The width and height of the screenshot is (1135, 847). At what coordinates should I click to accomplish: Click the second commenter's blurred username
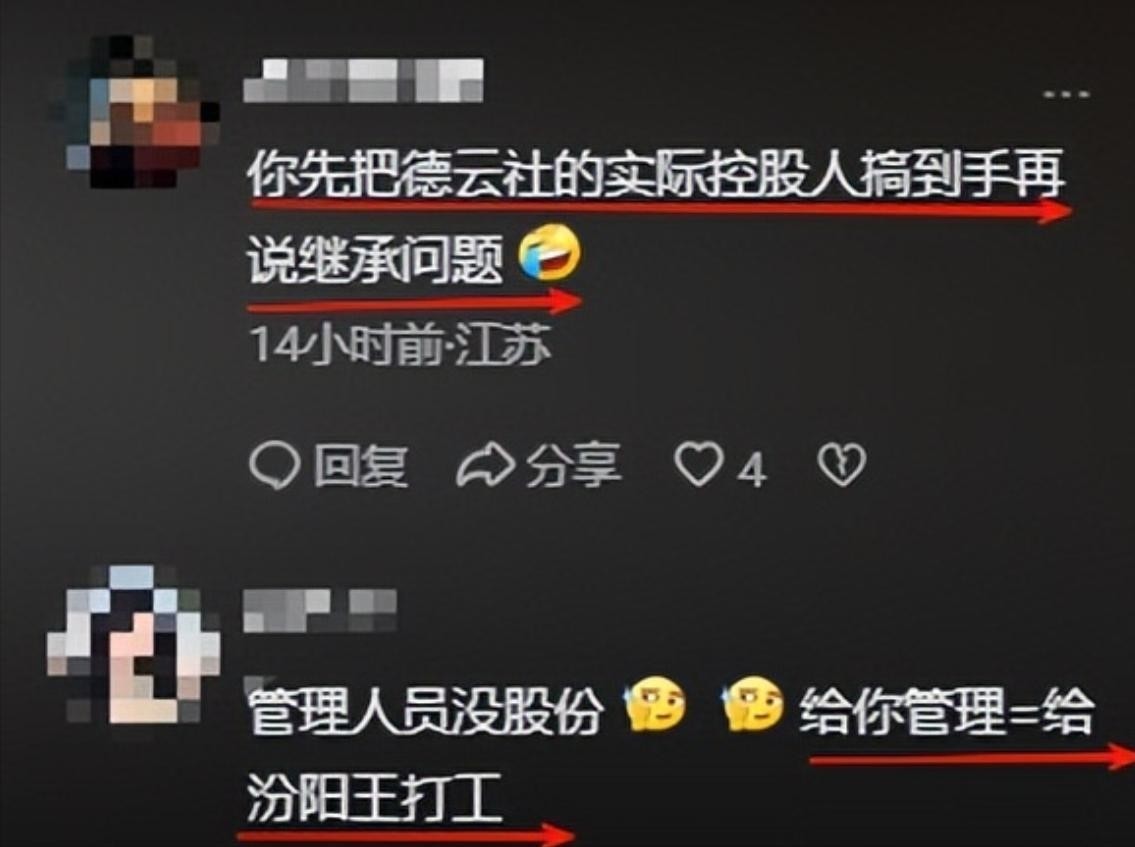pyautogui.click(x=320, y=611)
